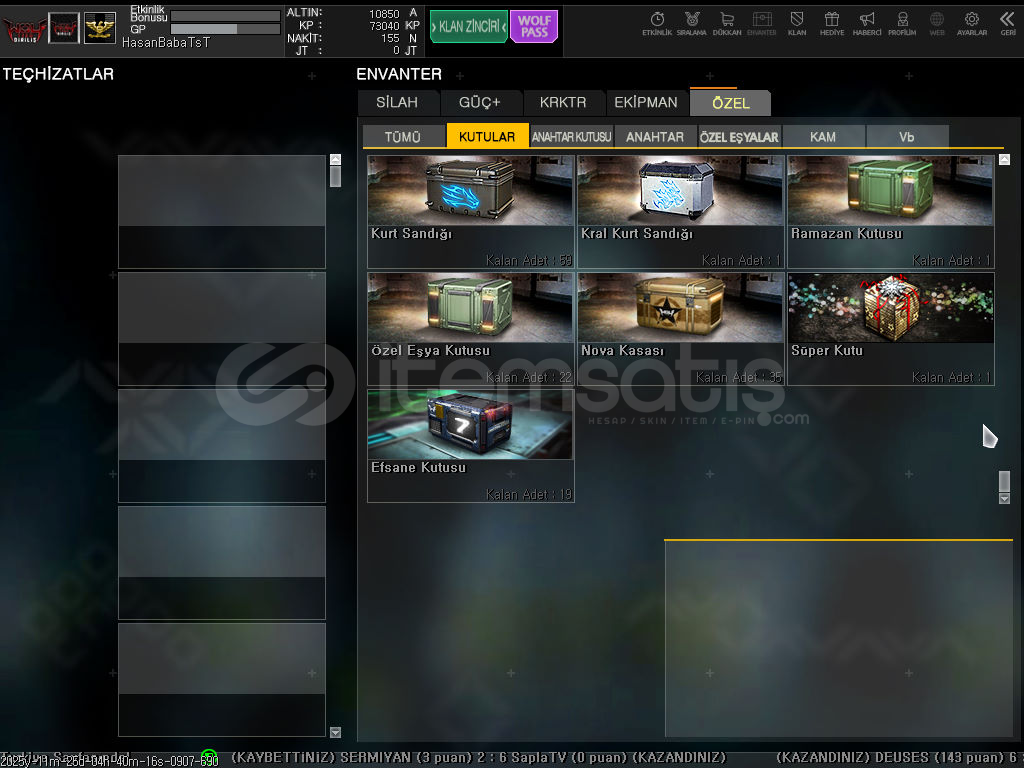Open the Profilim icon
The width and height of the screenshot is (1024, 768).
902,22
